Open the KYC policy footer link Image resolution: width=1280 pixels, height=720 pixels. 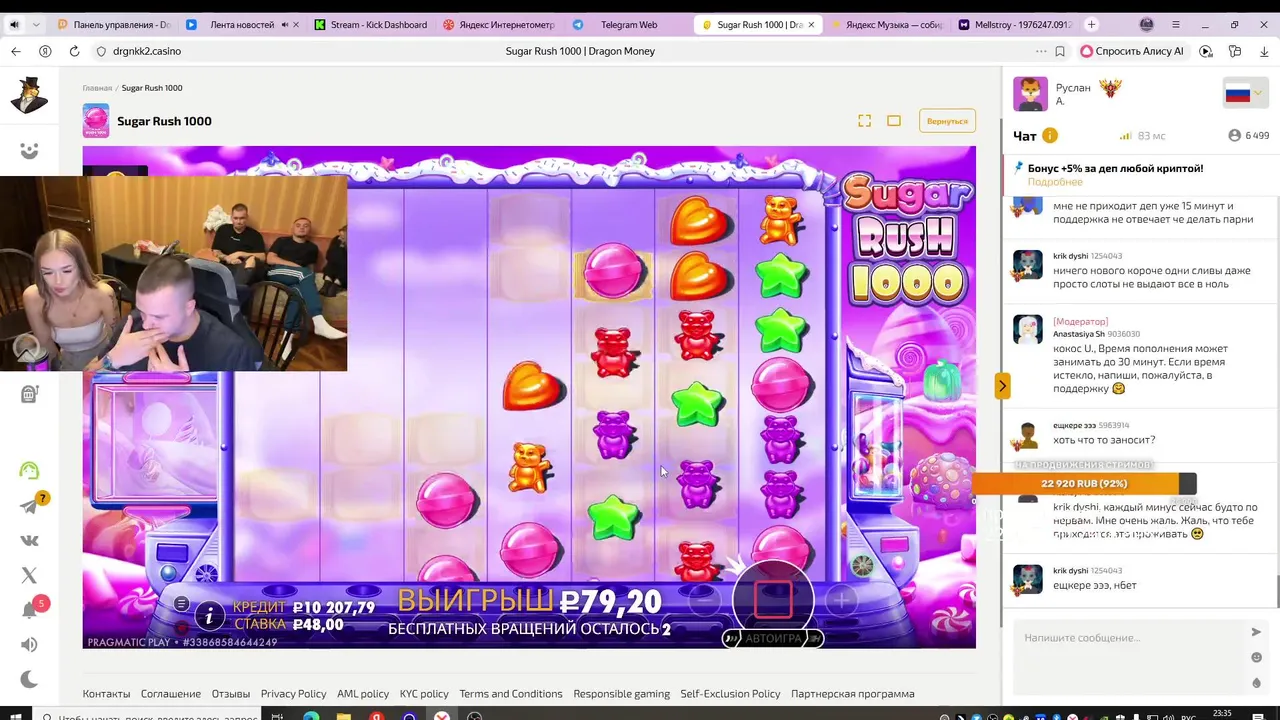pos(424,694)
